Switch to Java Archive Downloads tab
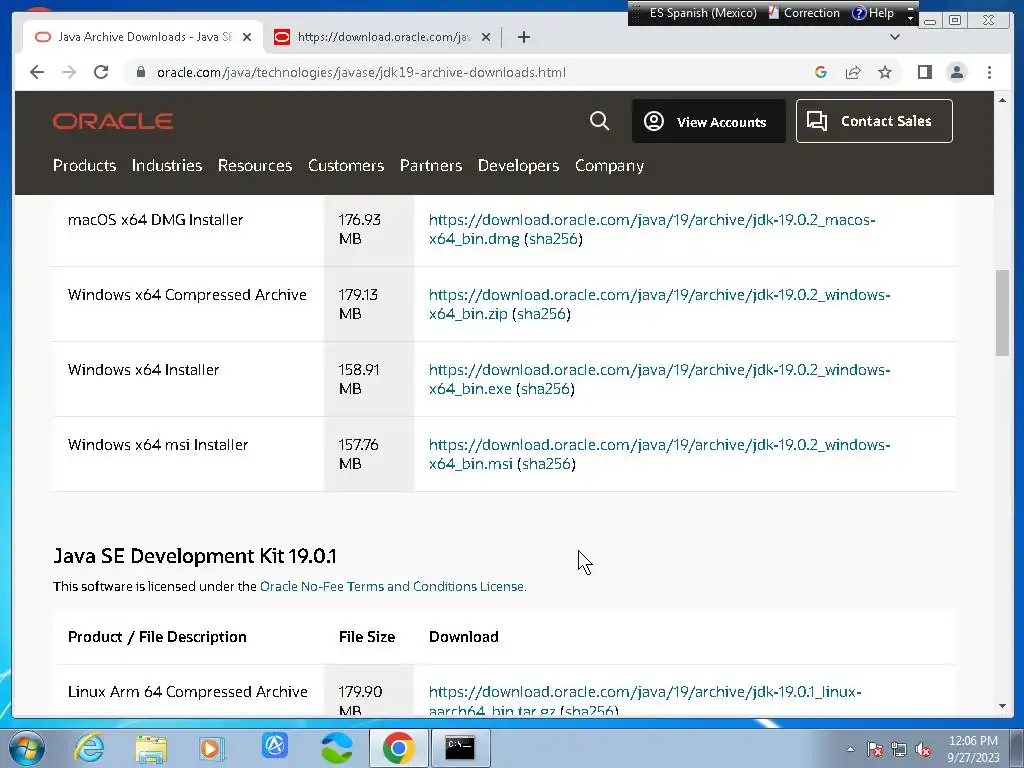The height and width of the screenshot is (768, 1024). click(142, 37)
